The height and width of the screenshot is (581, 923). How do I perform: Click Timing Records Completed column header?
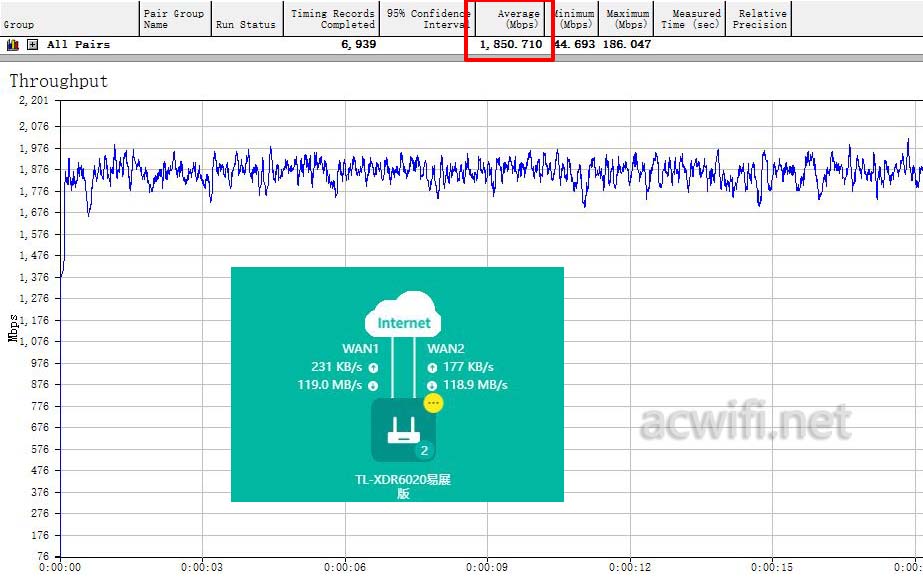pyautogui.click(x=331, y=19)
